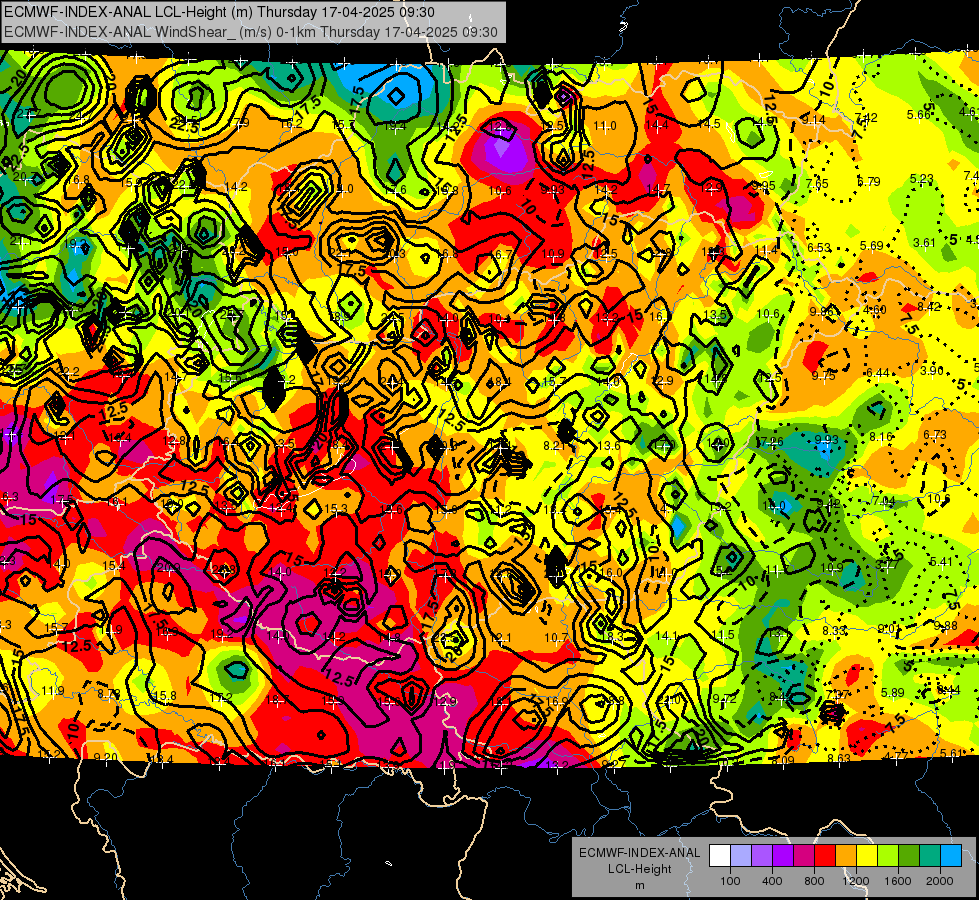Click the wind shear value 9.72

(724, 698)
